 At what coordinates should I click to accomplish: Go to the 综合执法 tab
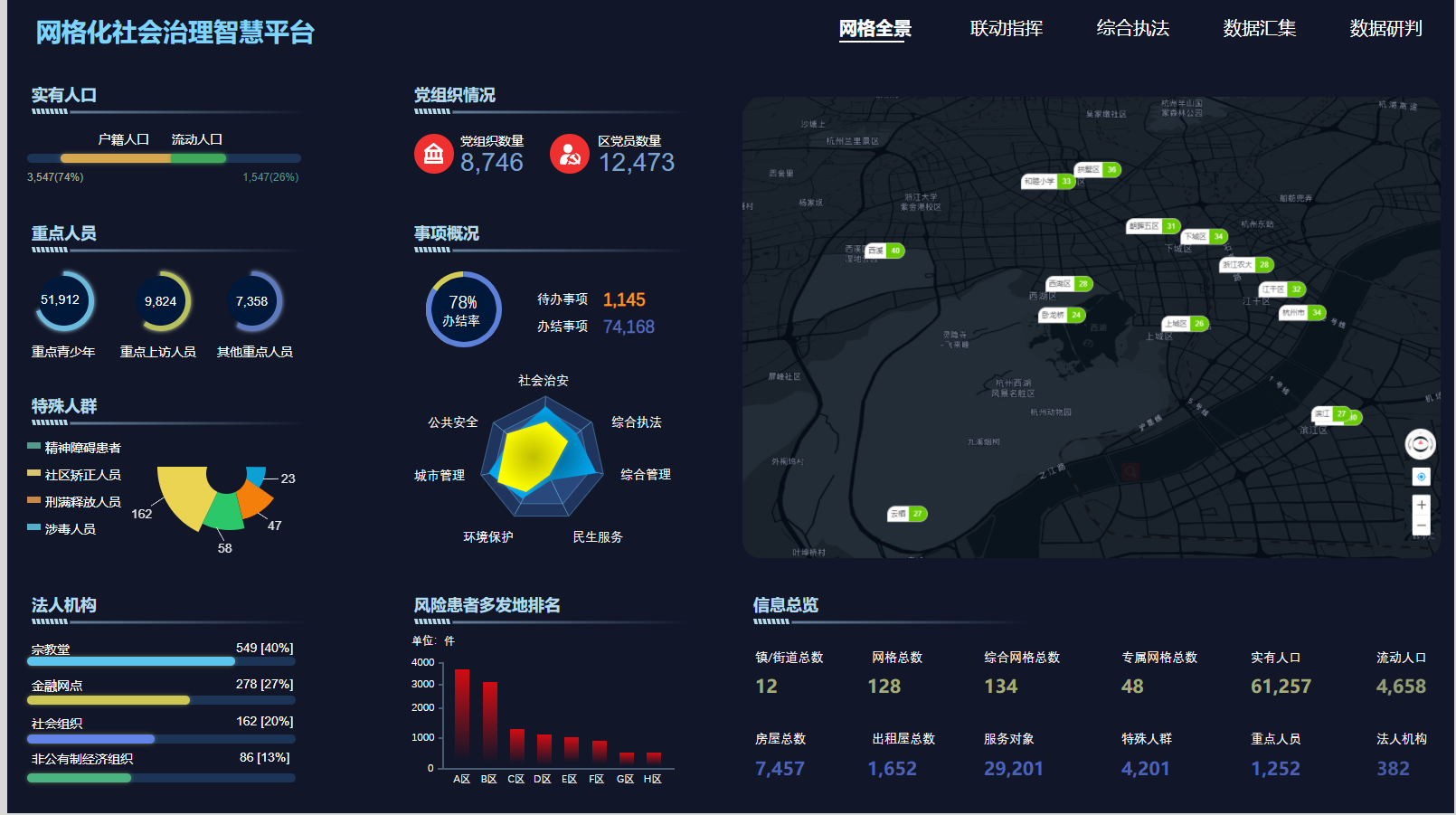pos(1132,29)
